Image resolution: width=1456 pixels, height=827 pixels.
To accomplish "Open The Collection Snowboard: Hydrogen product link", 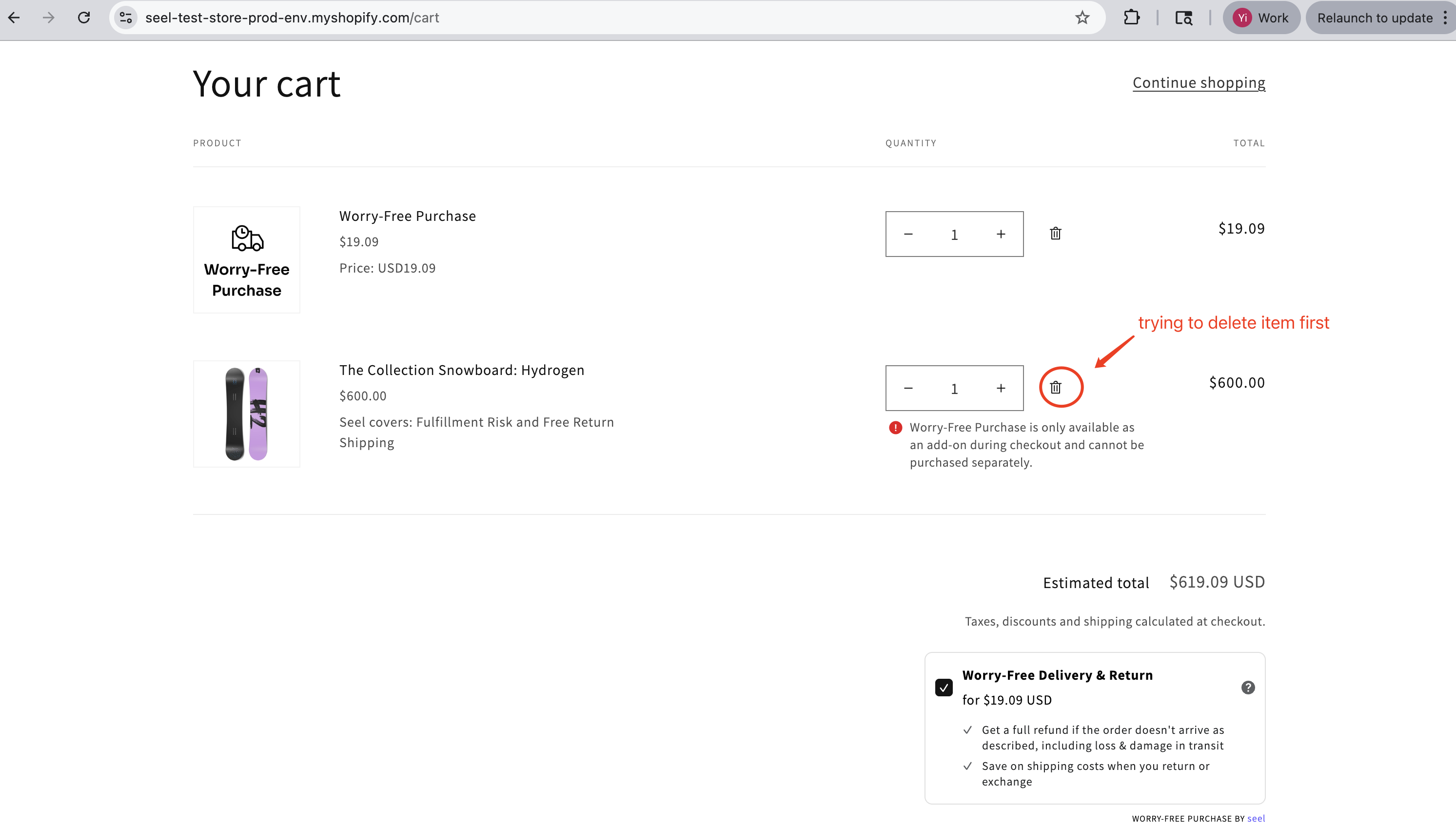I will [461, 370].
